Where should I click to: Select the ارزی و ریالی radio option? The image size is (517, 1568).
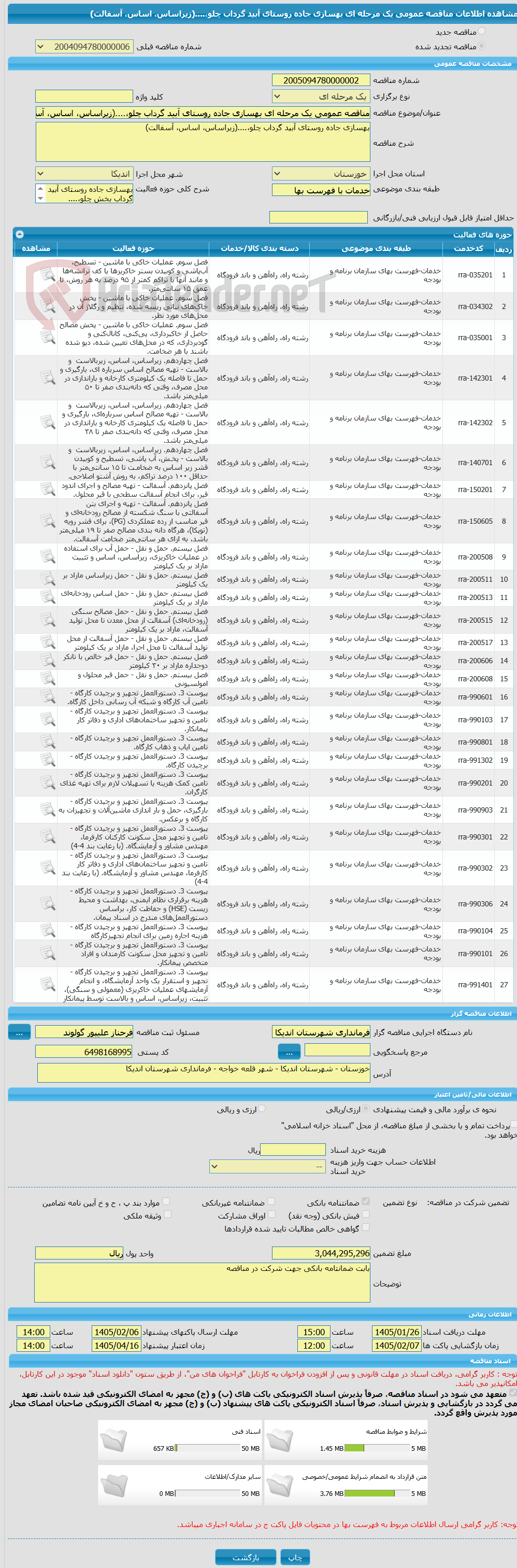click(262, 1109)
